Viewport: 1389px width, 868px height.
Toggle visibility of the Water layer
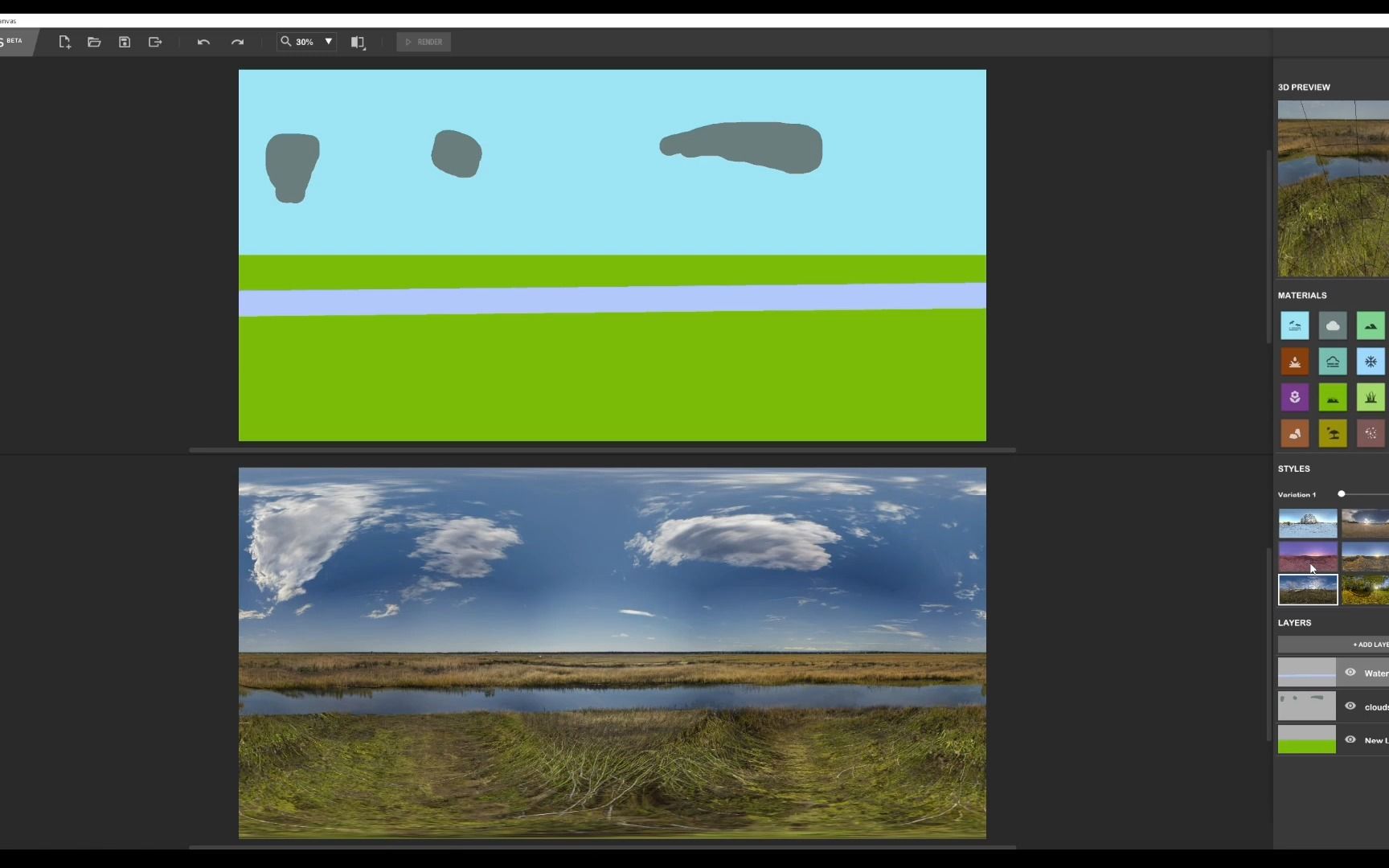(x=1351, y=672)
